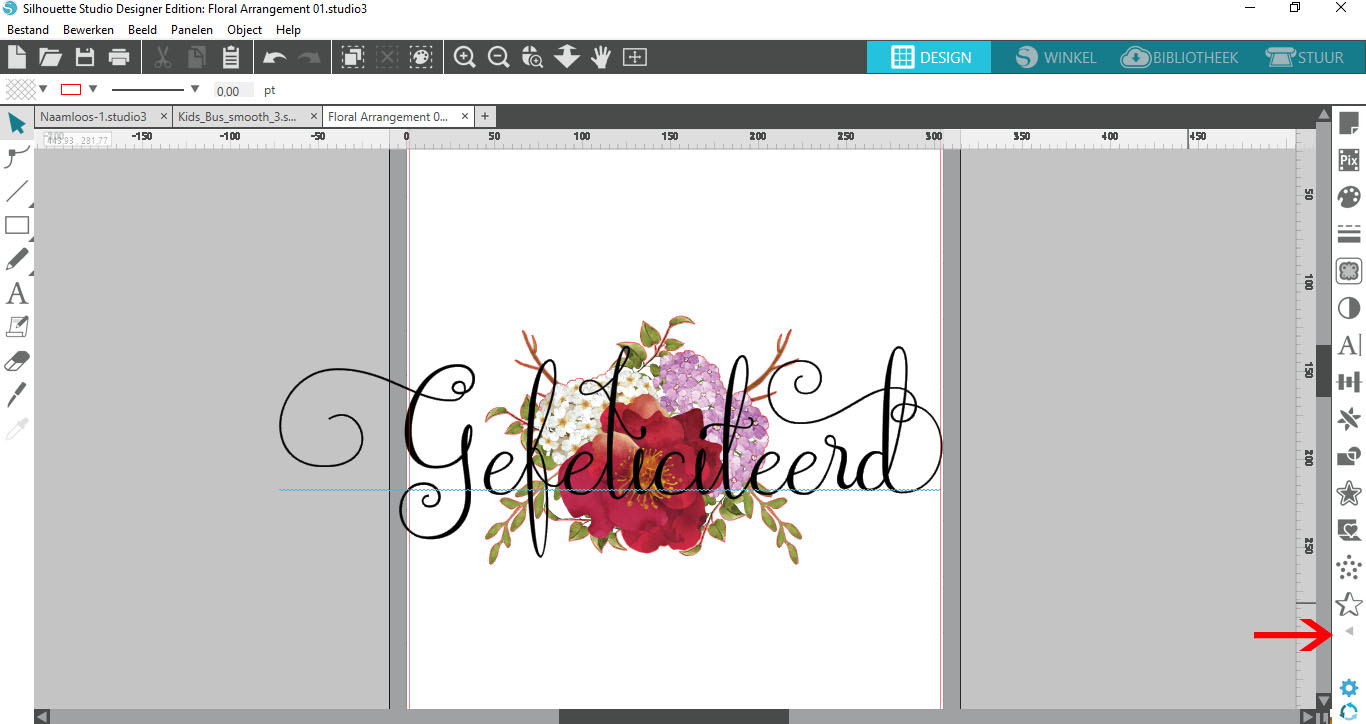This screenshot has height=724, width=1366.
Task: Click the Deselect All icon
Action: 387,57
